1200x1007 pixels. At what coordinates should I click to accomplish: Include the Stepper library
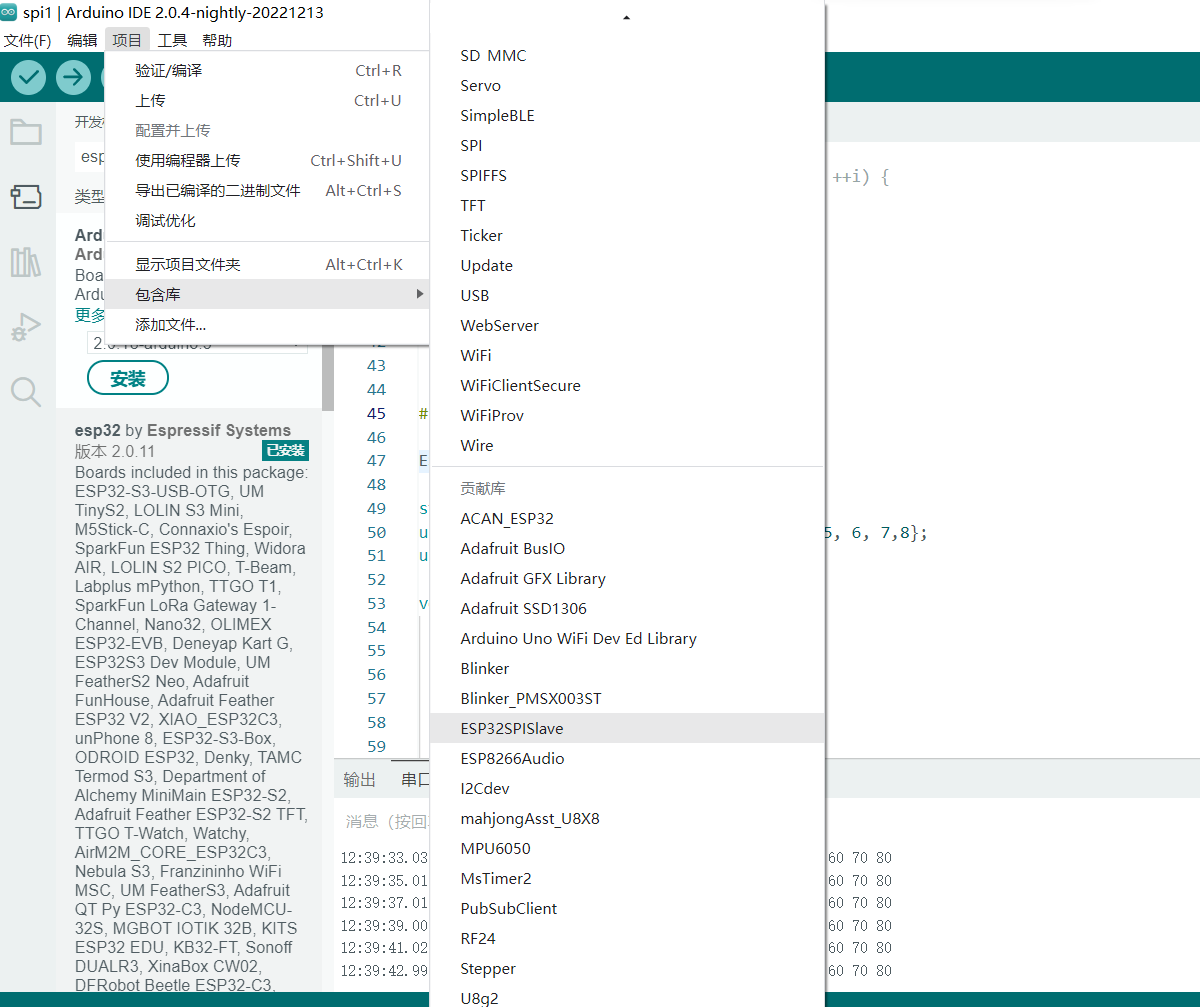coord(627,969)
